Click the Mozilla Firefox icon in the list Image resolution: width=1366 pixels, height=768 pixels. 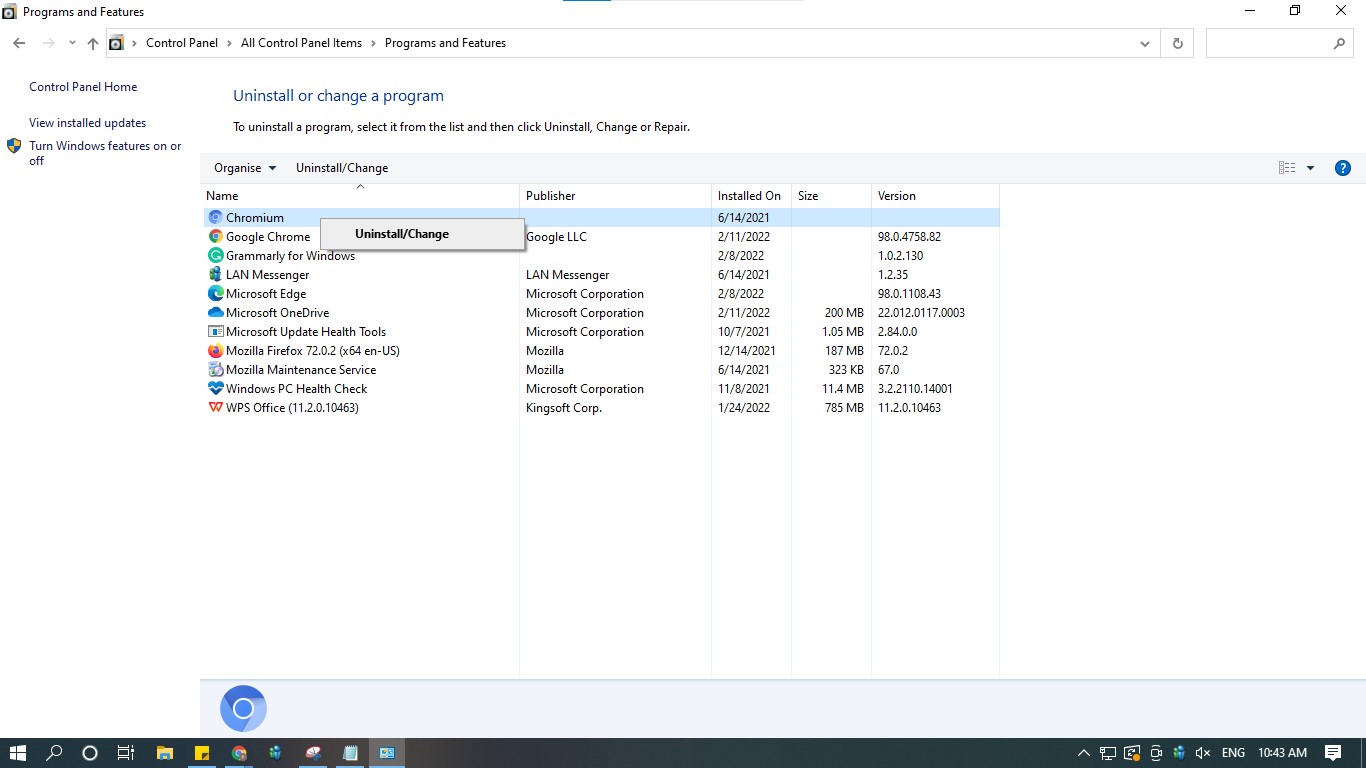point(215,351)
